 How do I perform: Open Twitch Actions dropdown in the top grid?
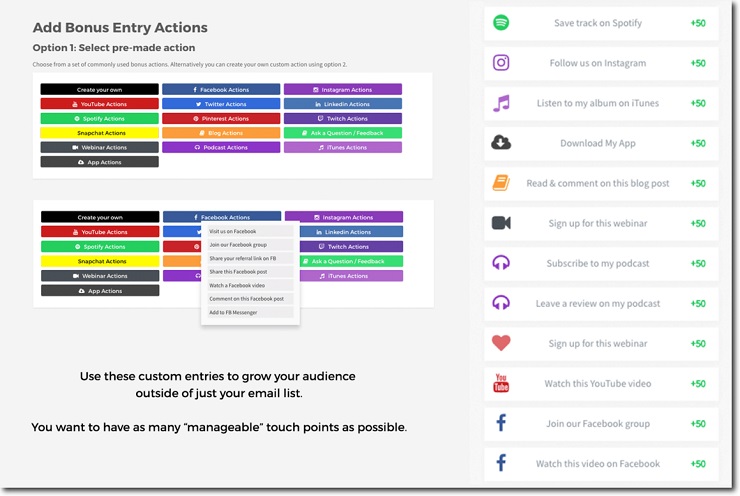coord(343,118)
